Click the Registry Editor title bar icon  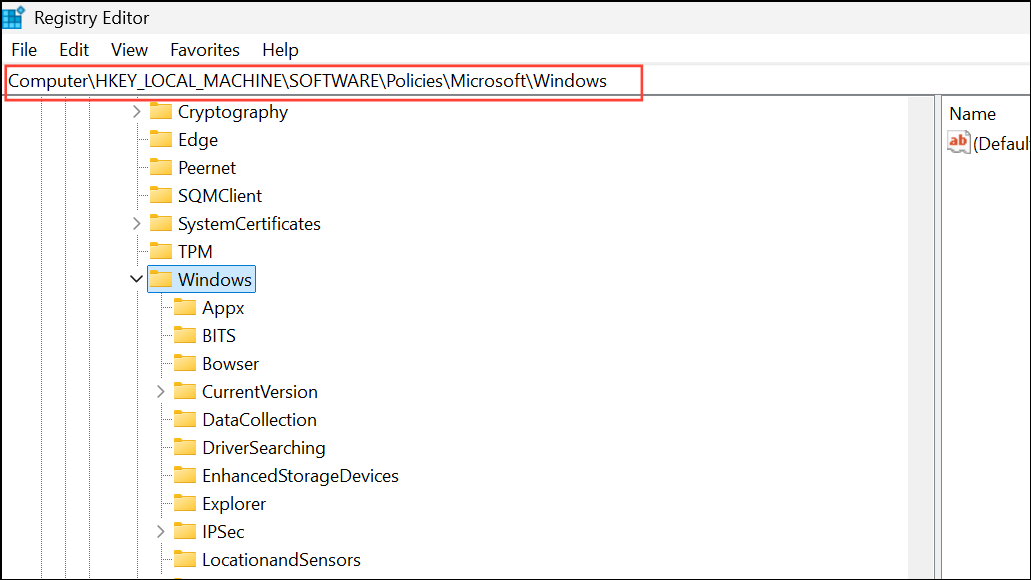13,17
